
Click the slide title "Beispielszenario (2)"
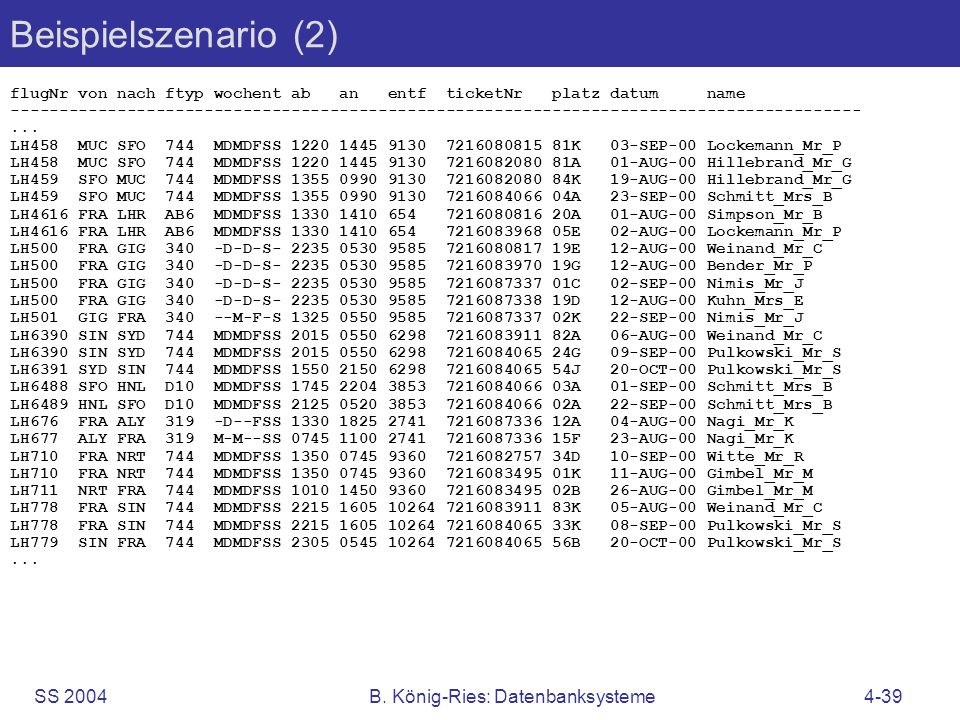tap(174, 35)
